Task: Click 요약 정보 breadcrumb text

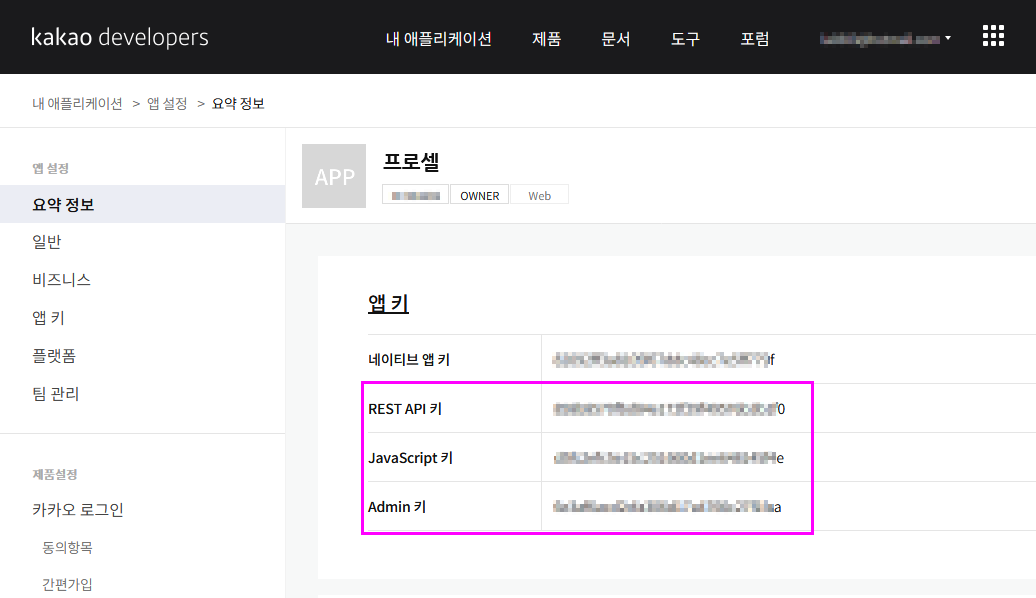Action: 238,104
